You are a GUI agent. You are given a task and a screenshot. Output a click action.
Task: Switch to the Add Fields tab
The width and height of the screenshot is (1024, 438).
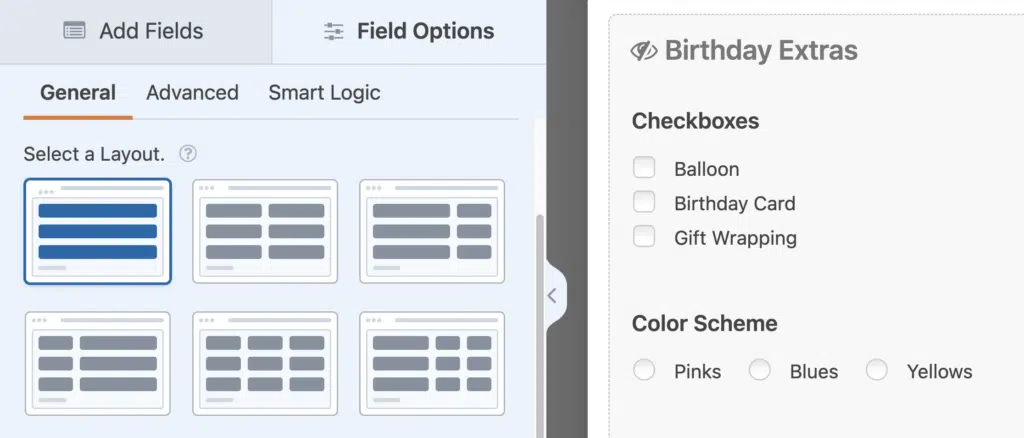136,31
